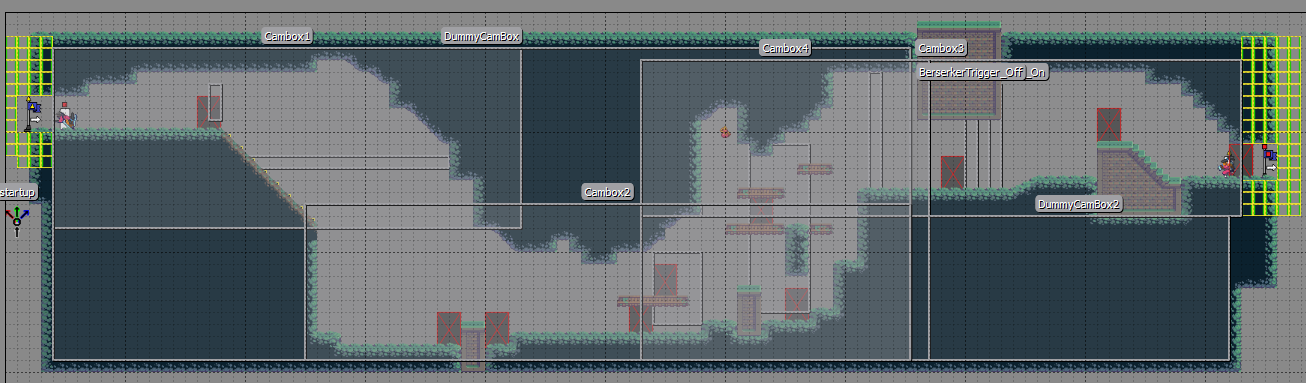Screen dimensions: 1306x383
Task: Select red X entity atop the brick ramp
Action: coord(1109,125)
